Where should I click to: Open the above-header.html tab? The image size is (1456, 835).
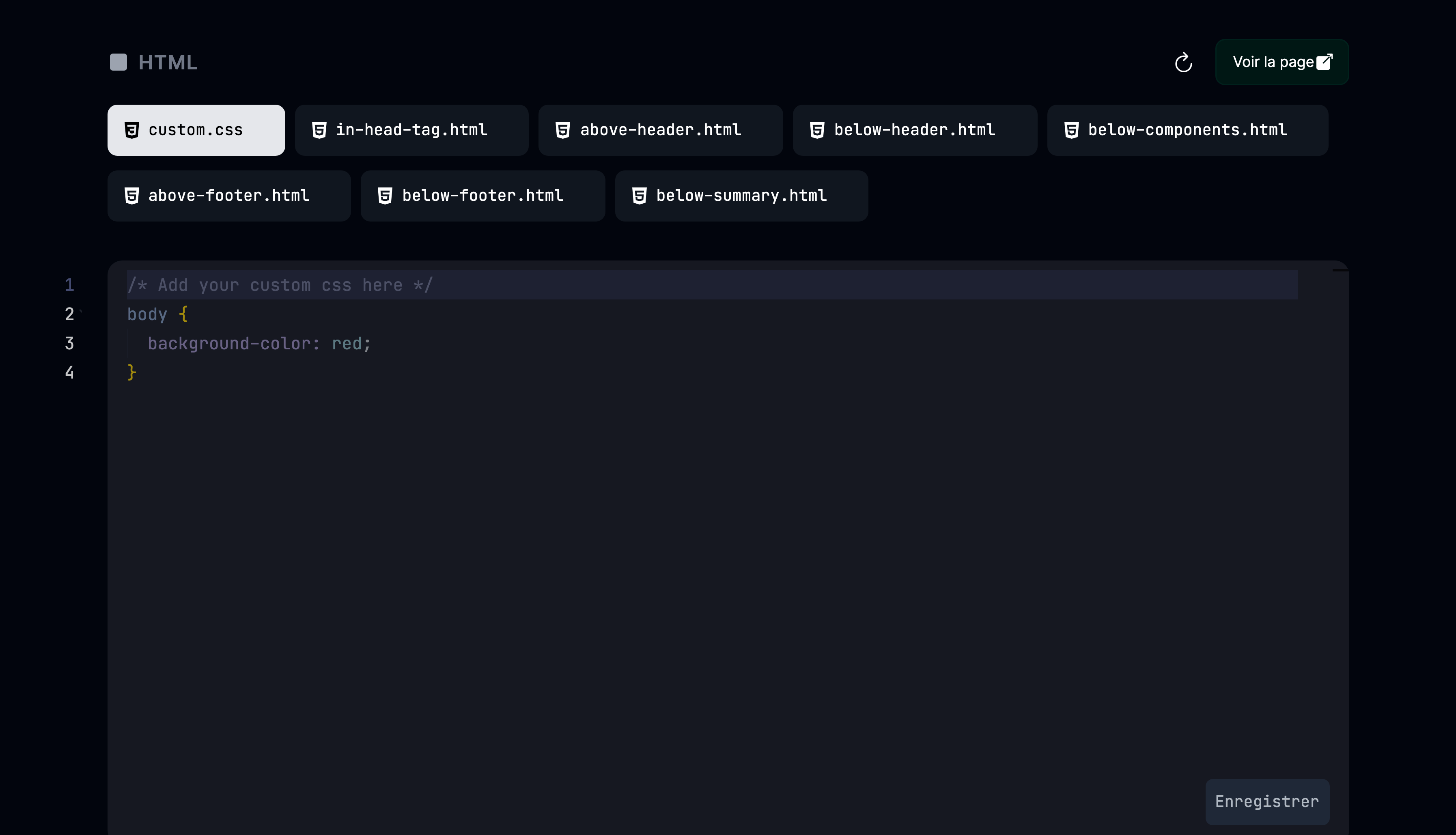tap(660, 129)
